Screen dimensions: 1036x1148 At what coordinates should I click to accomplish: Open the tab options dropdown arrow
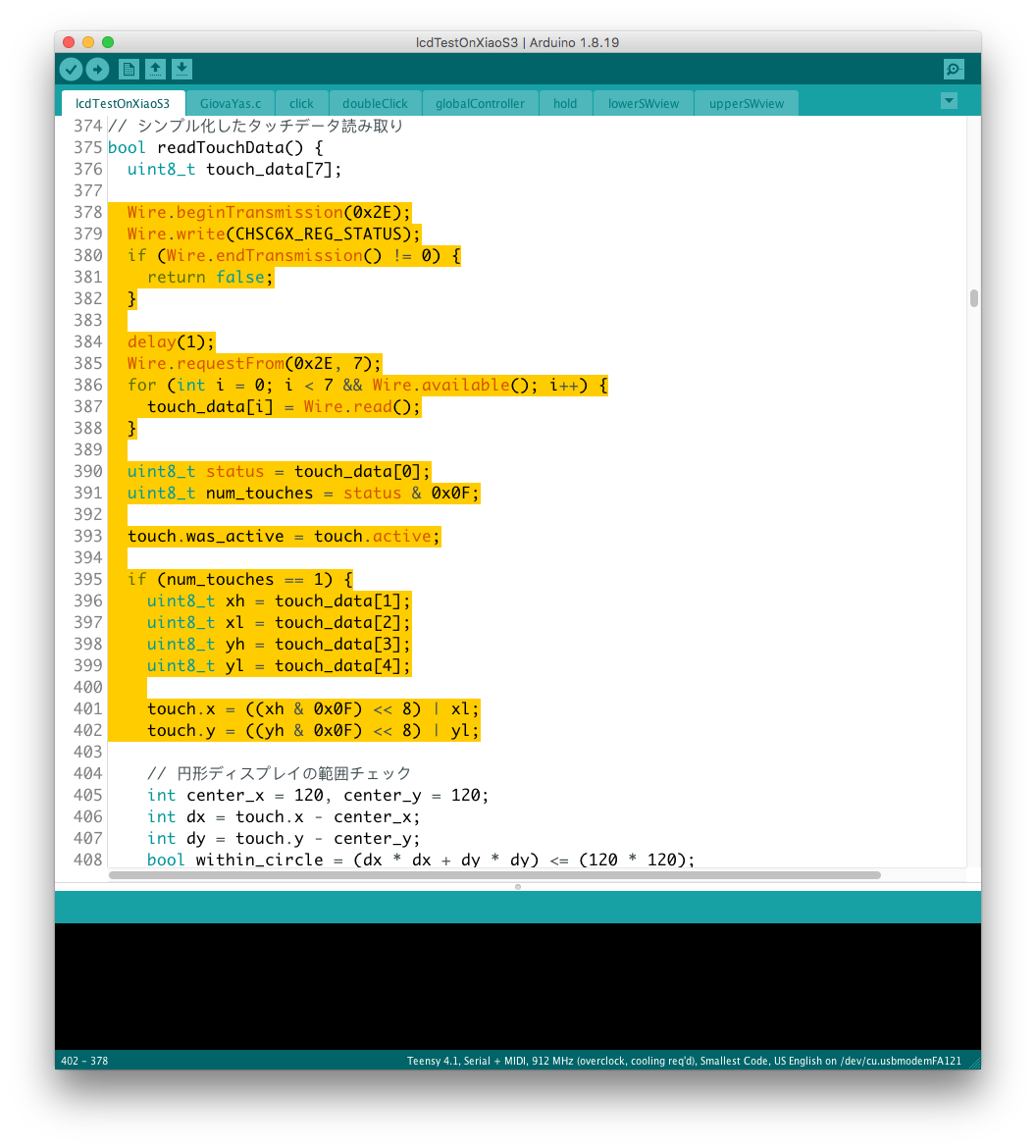tap(948, 100)
